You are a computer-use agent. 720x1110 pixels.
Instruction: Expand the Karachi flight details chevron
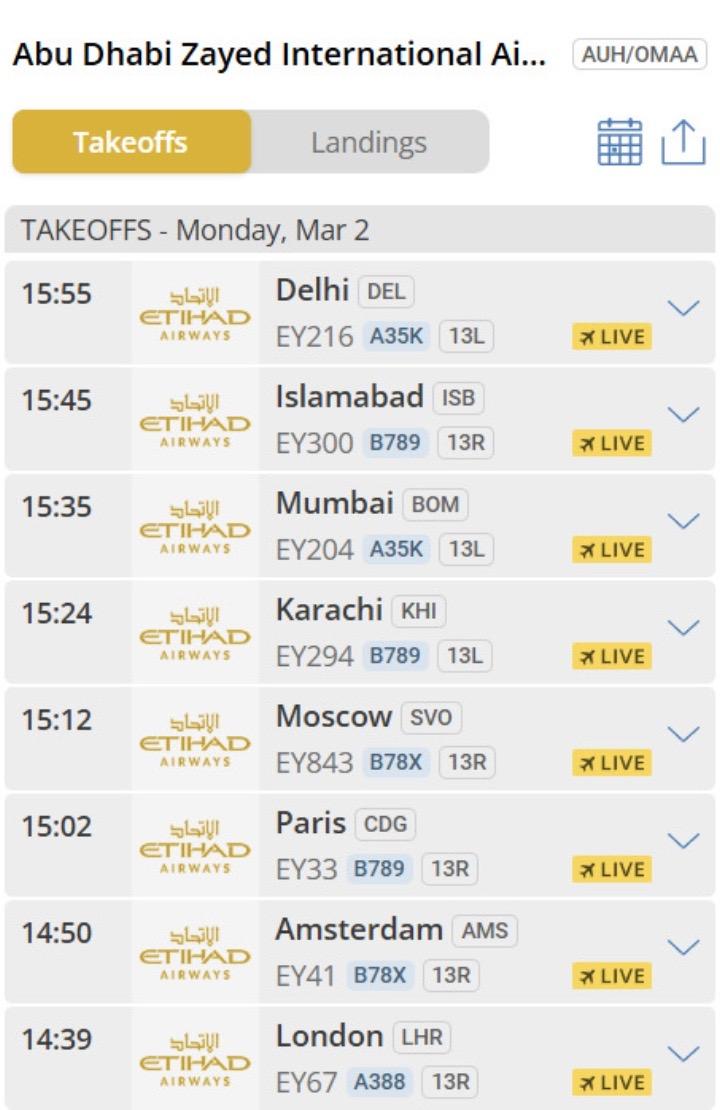(683, 627)
